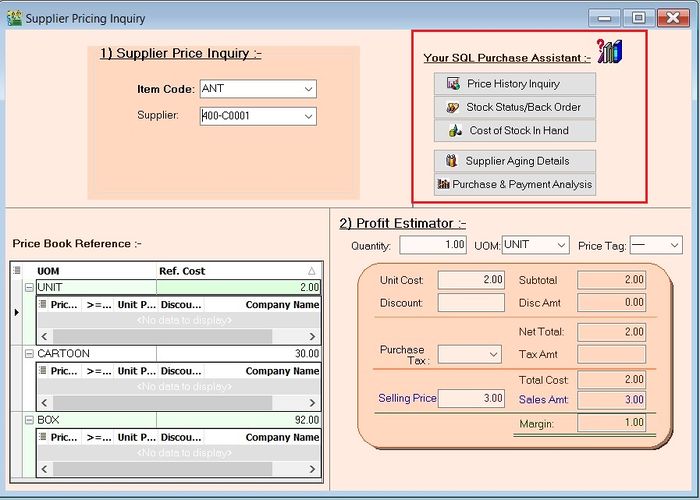Open the Item Code dropdown
The width and height of the screenshot is (700, 500).
pyautogui.click(x=307, y=89)
